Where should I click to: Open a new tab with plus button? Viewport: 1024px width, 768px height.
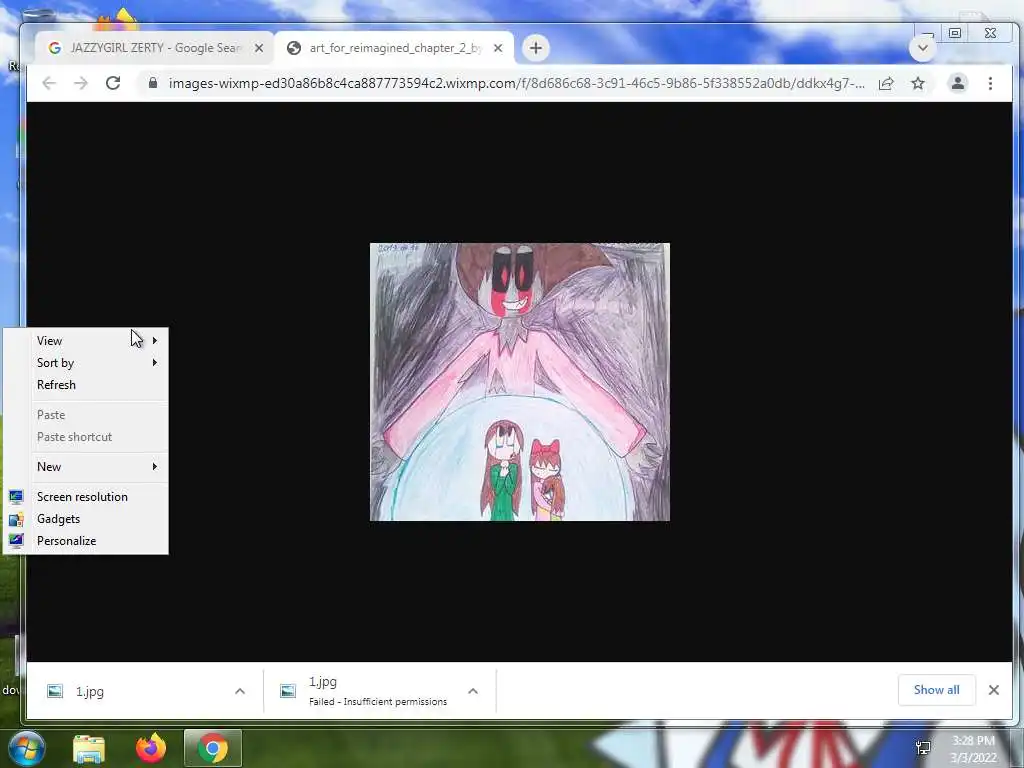pyautogui.click(x=536, y=48)
